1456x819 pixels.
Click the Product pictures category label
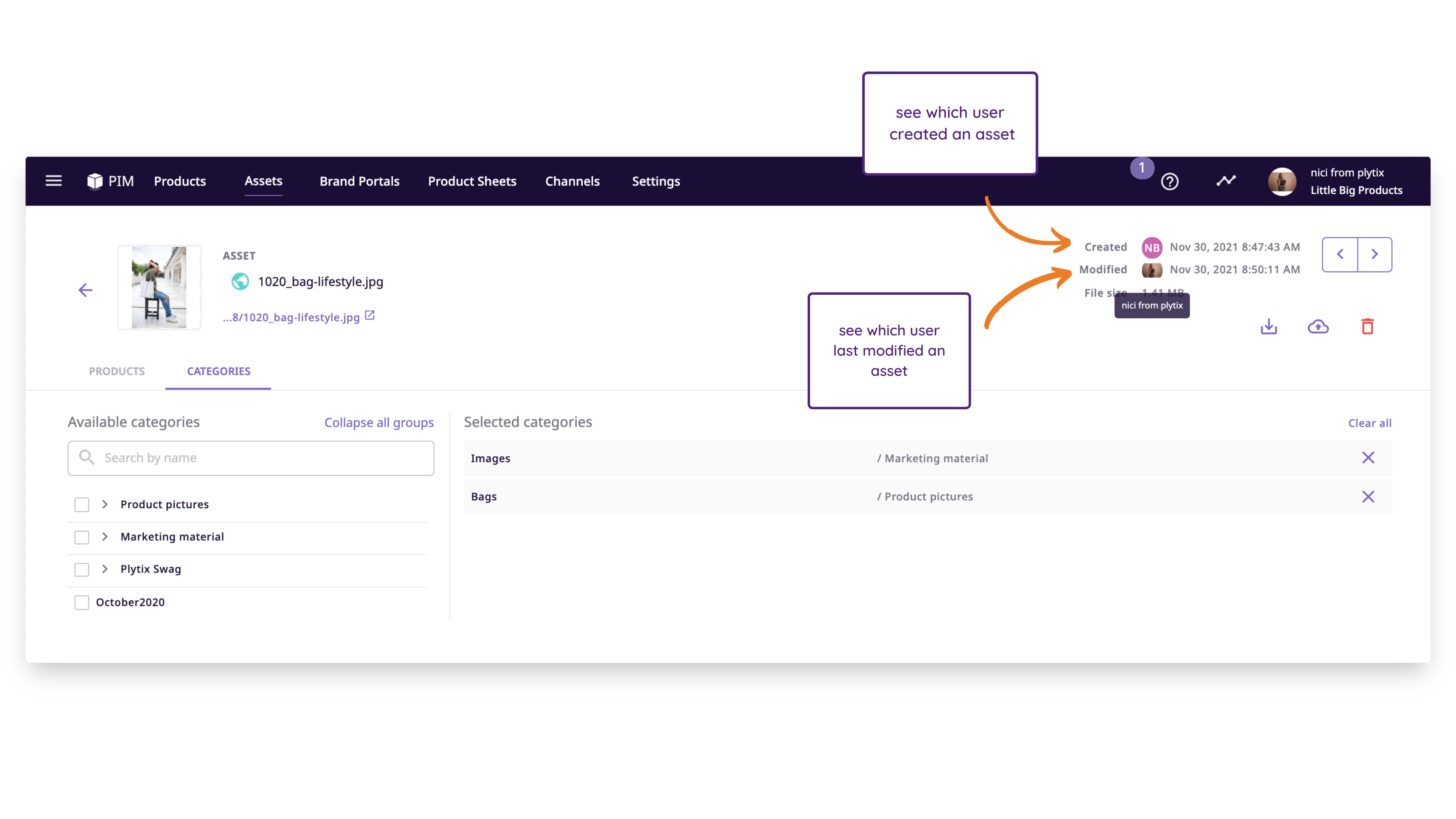(165, 505)
